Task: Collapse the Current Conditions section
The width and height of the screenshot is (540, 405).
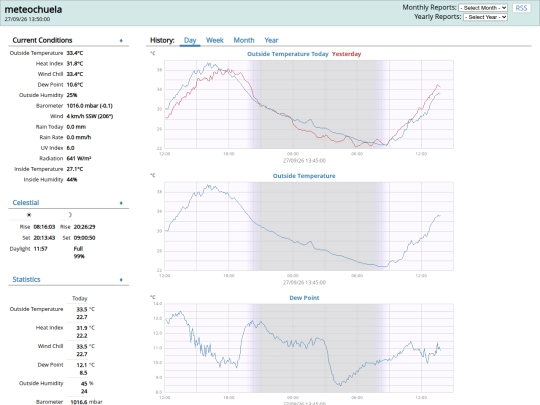Action: 121,41
